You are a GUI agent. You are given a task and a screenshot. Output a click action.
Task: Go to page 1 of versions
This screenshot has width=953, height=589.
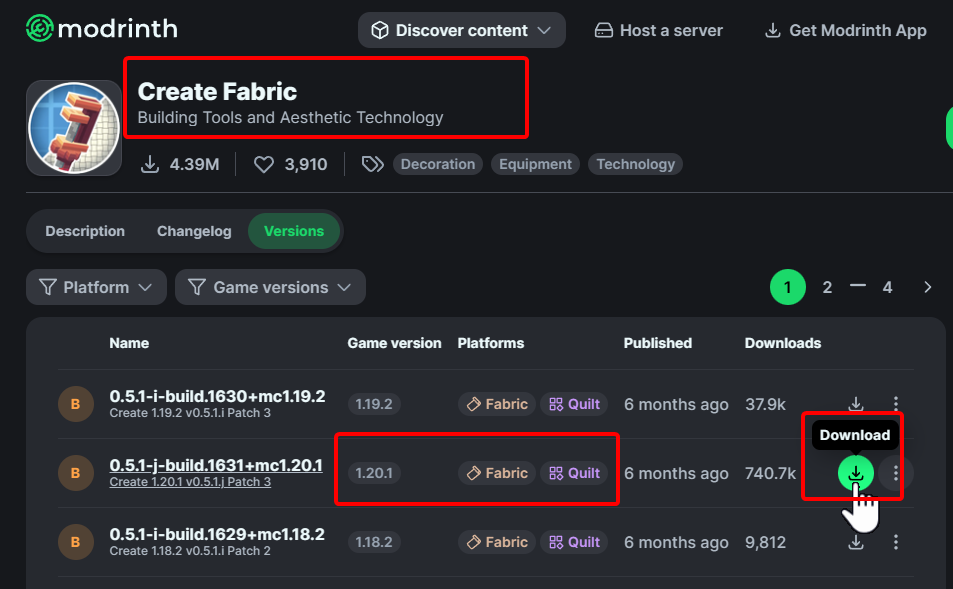(x=788, y=287)
